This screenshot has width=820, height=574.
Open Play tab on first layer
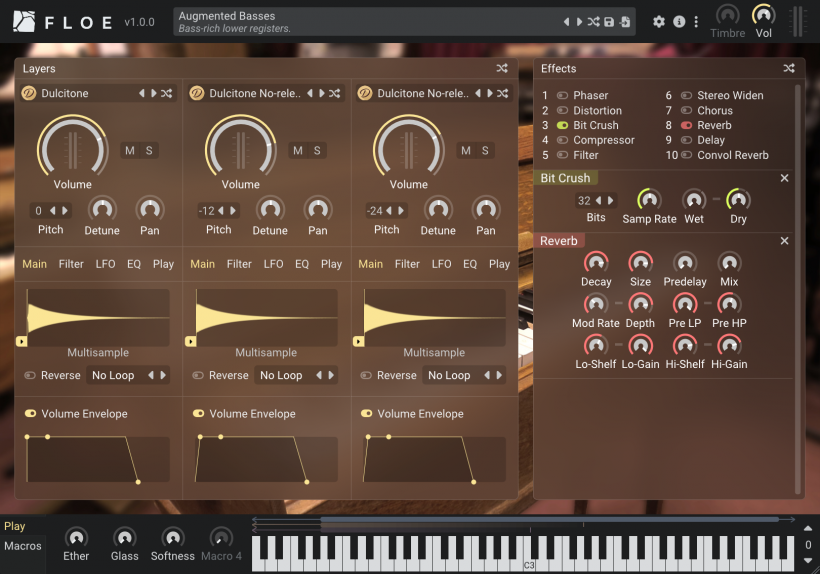click(x=163, y=264)
